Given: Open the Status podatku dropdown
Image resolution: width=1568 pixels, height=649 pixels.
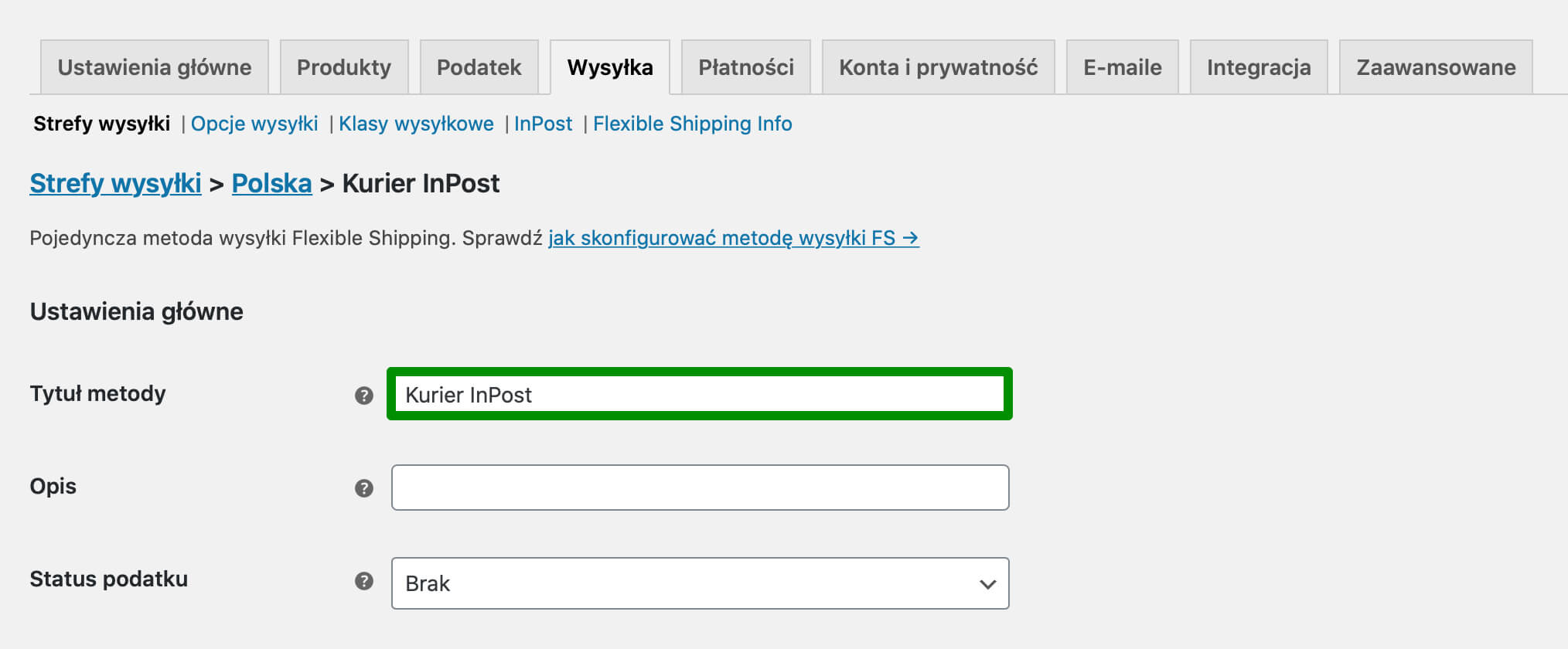Looking at the screenshot, I should [x=700, y=583].
